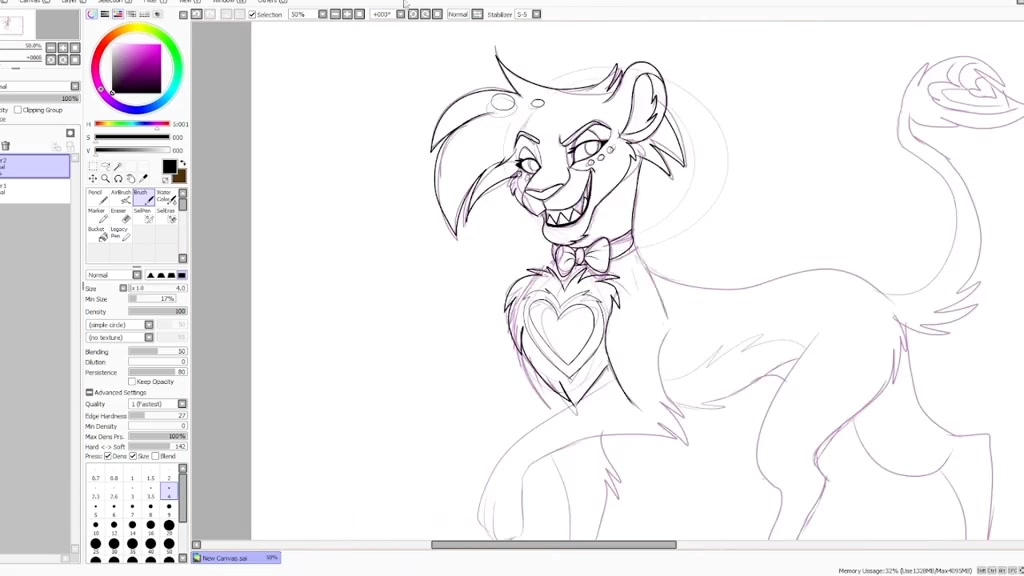Delete layer using trash can icon
Viewport: 1024px width, 576px height.
tap(5, 146)
